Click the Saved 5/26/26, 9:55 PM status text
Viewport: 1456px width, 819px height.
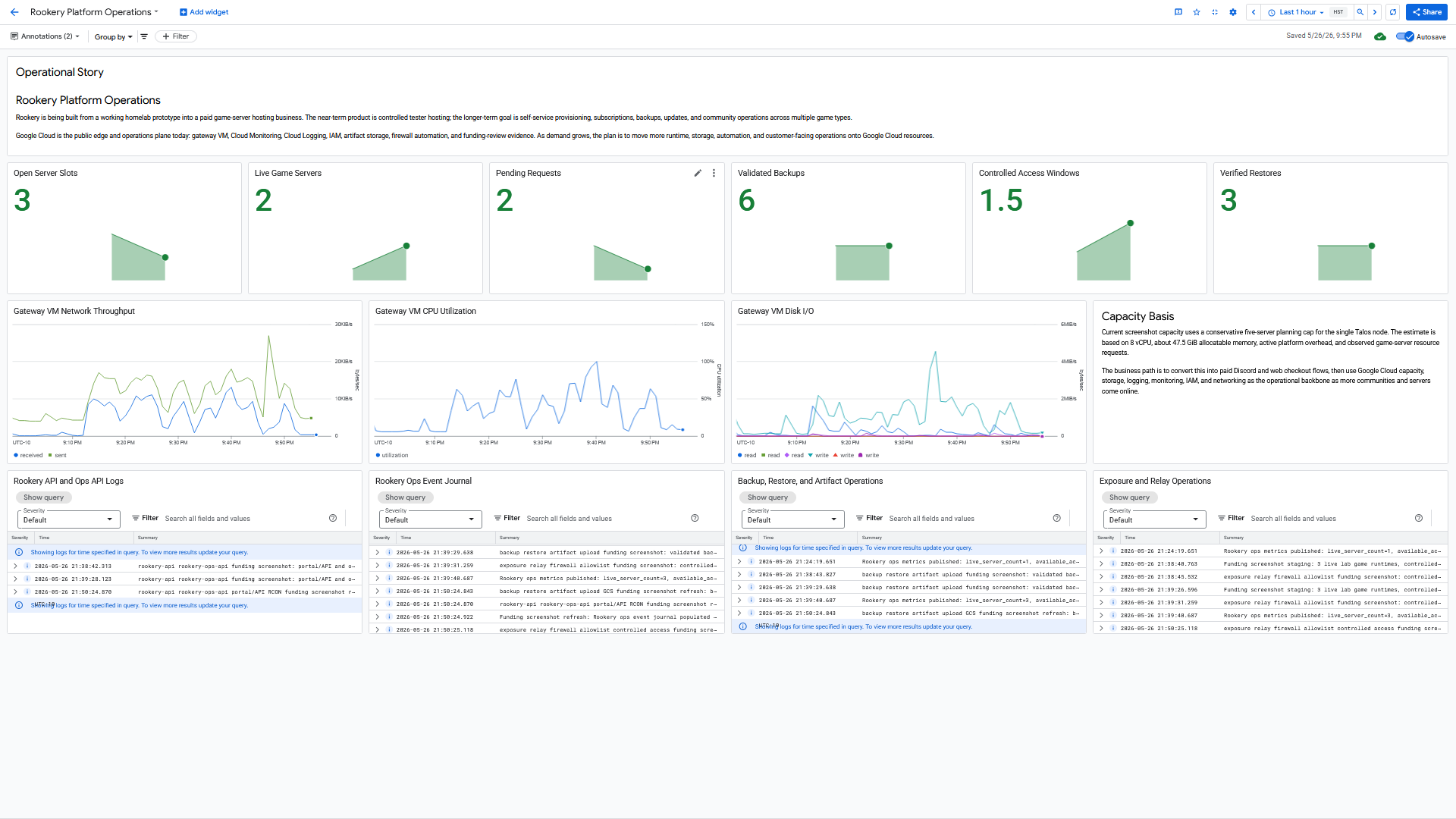tap(1324, 36)
